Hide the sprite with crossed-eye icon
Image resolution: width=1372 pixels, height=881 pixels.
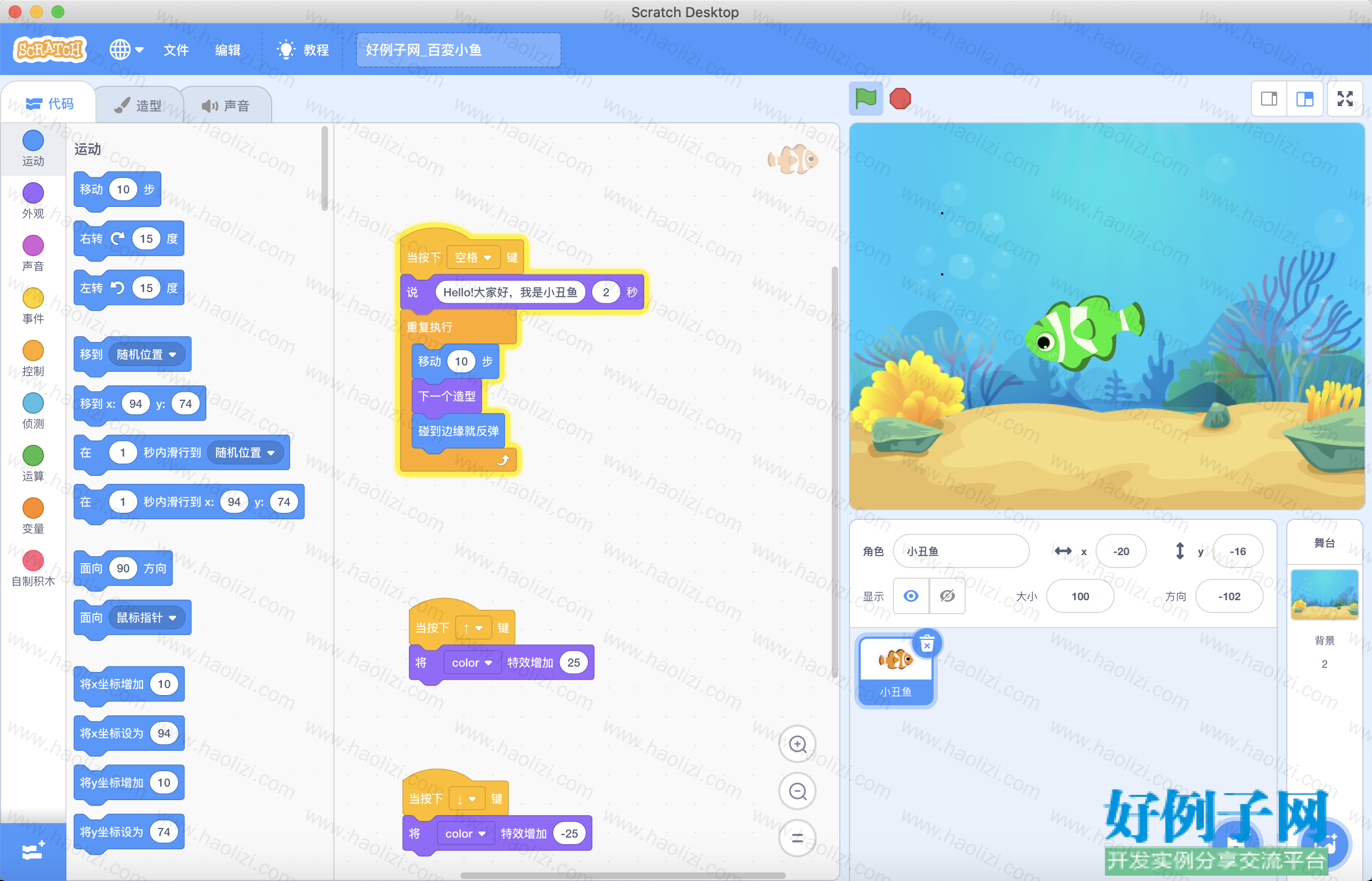pos(947,596)
